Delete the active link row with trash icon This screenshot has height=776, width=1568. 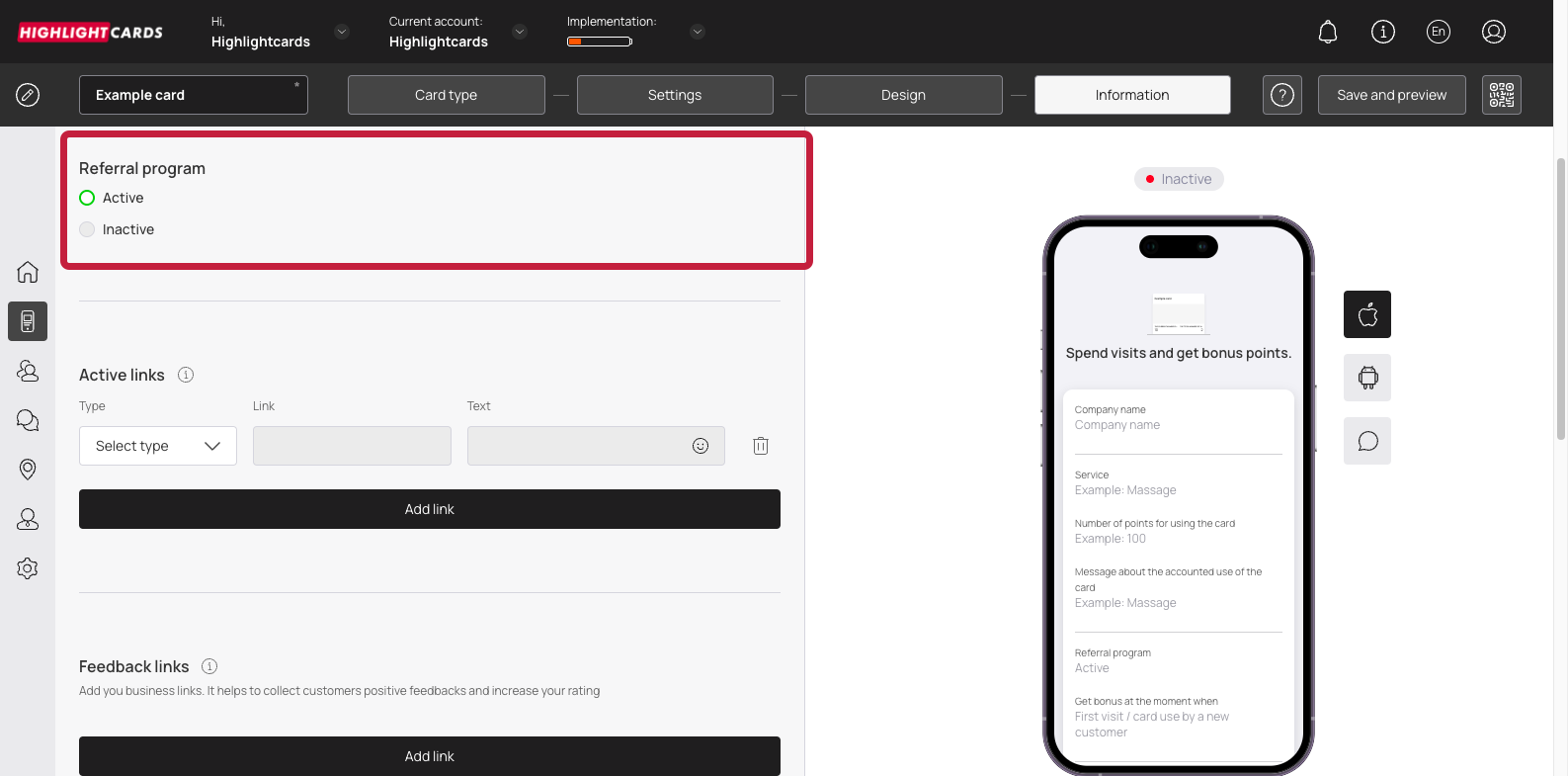760,446
